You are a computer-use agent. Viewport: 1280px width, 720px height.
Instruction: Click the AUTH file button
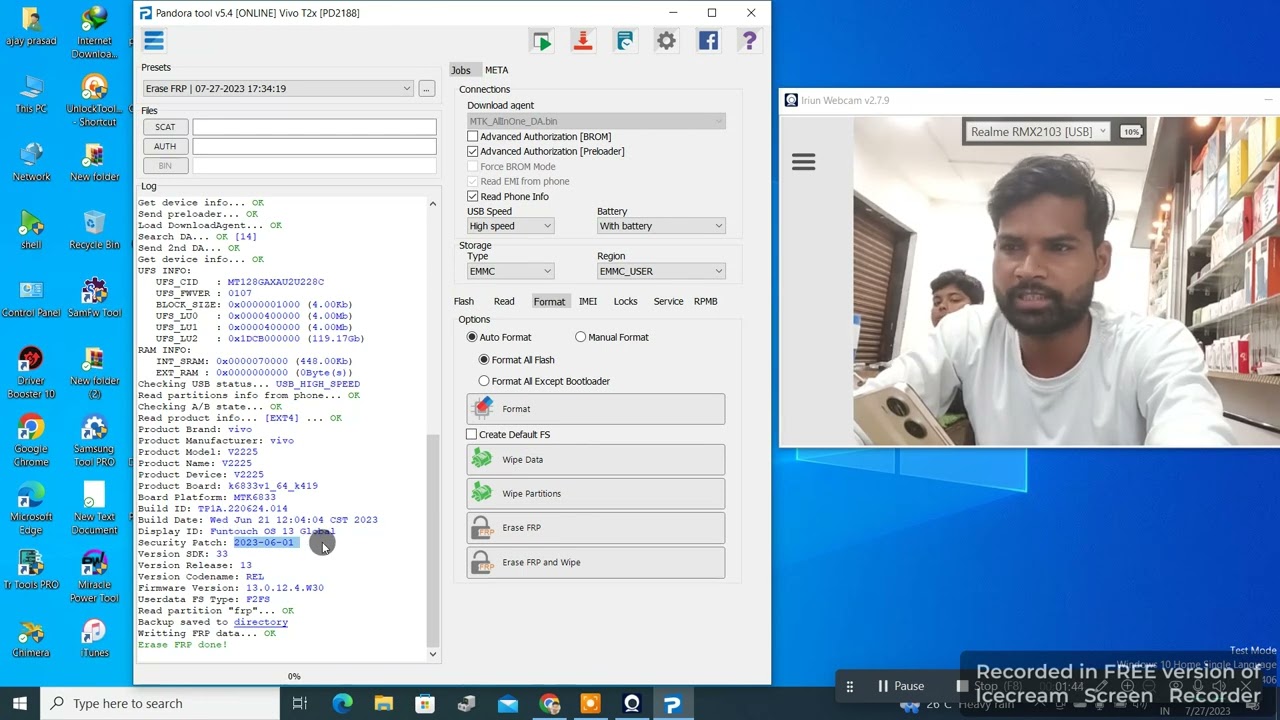coord(165,146)
